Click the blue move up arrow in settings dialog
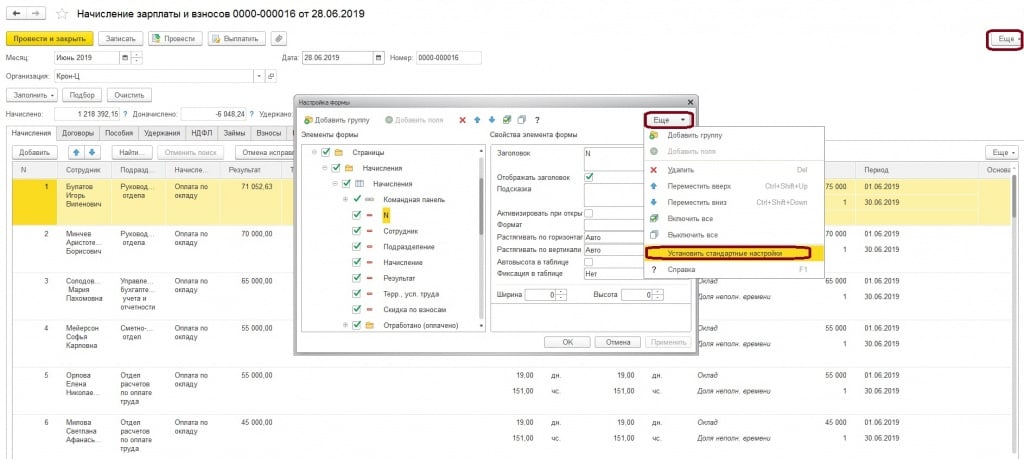1024x459 pixels. pos(477,120)
